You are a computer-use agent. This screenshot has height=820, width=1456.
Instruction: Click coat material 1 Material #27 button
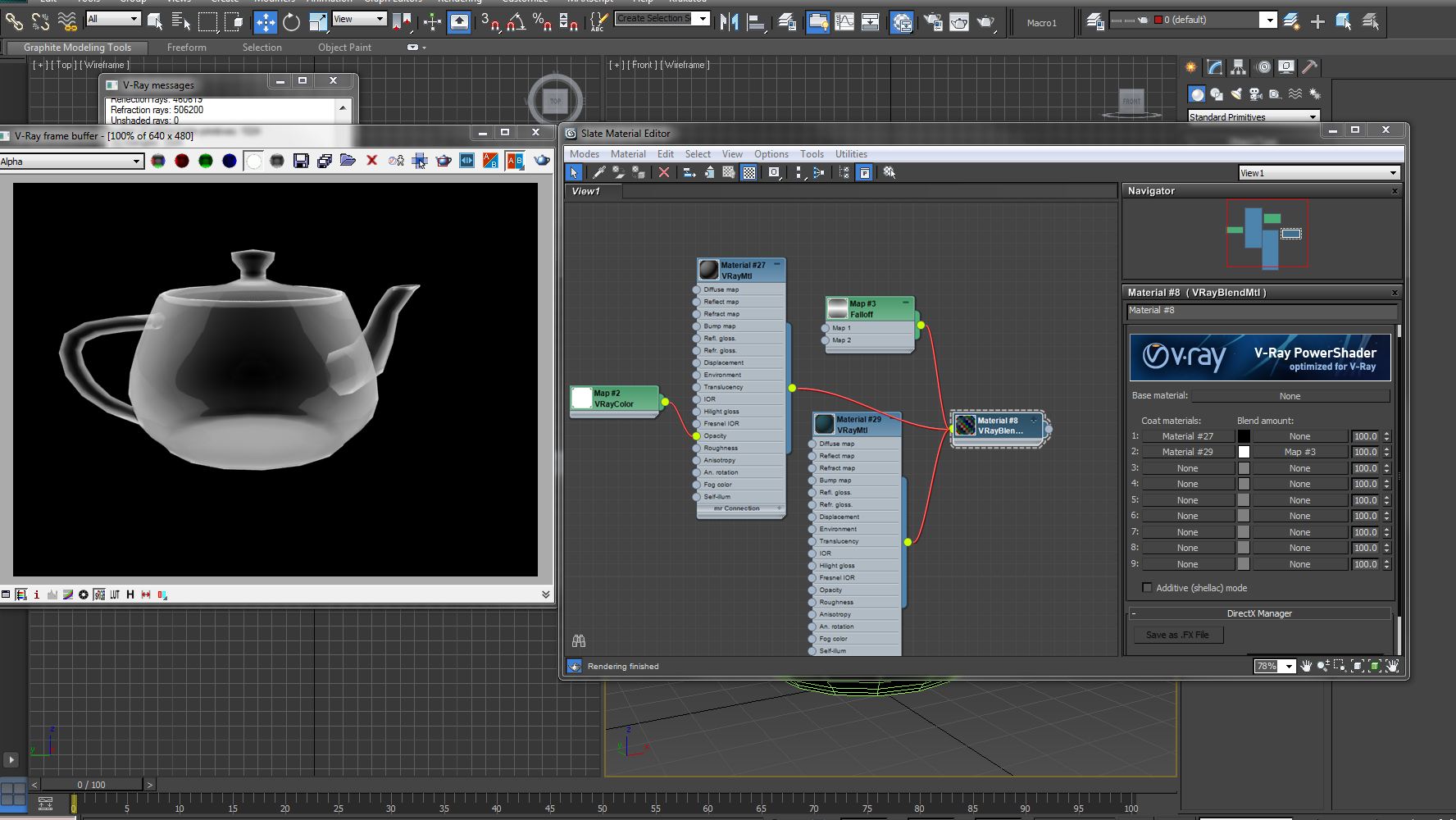[1188, 436]
